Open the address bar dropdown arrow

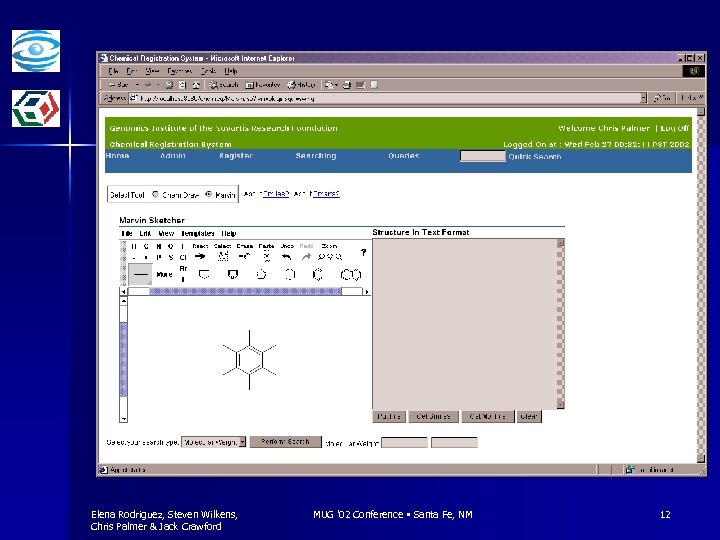[643, 98]
